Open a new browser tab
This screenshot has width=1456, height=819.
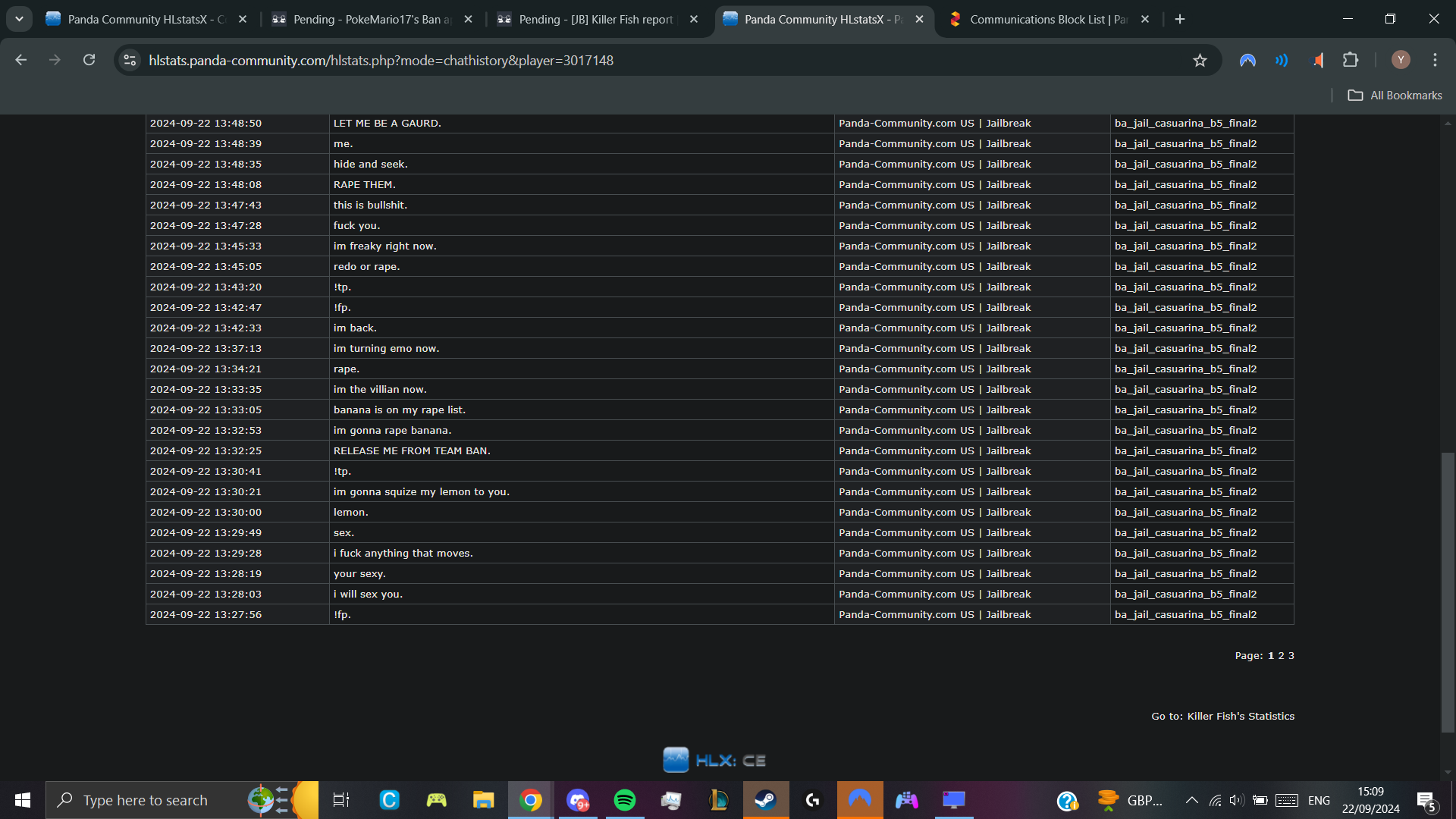[x=1180, y=19]
